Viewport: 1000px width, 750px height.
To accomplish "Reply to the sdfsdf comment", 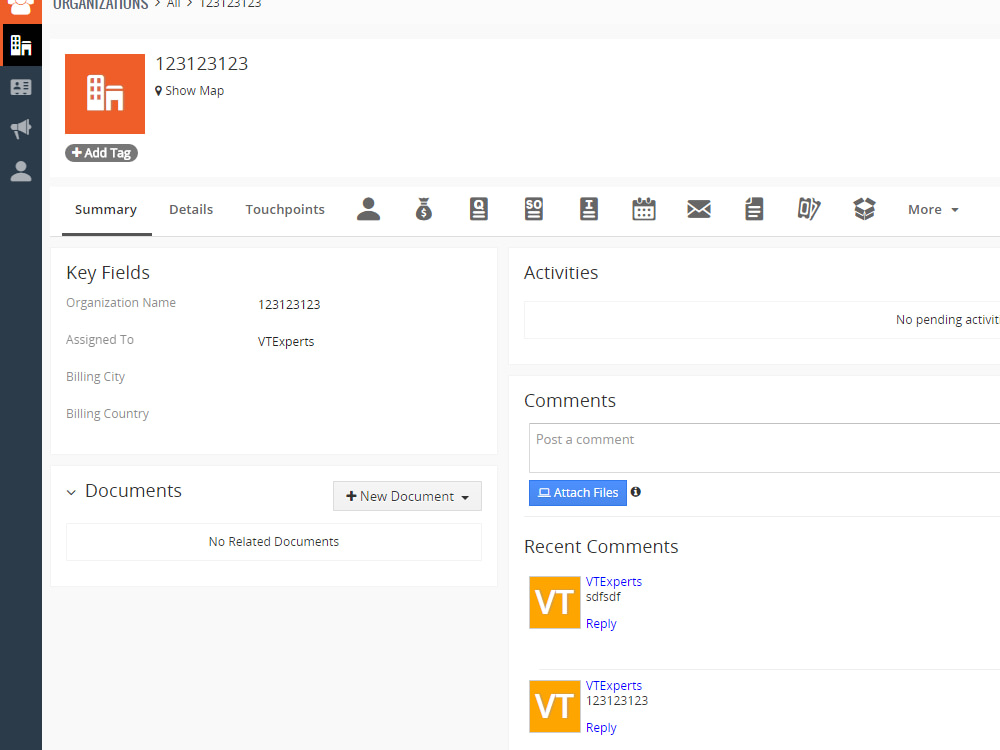I will (x=601, y=624).
